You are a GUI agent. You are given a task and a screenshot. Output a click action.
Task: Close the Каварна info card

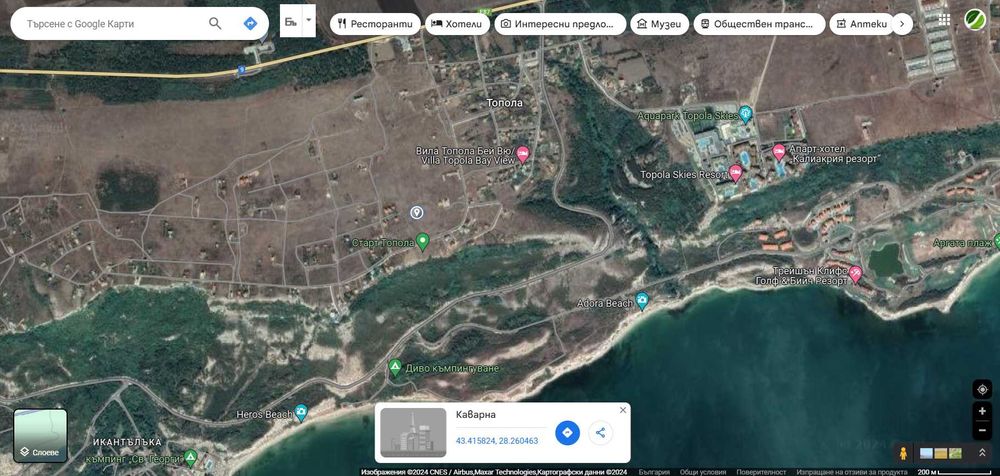tap(623, 410)
